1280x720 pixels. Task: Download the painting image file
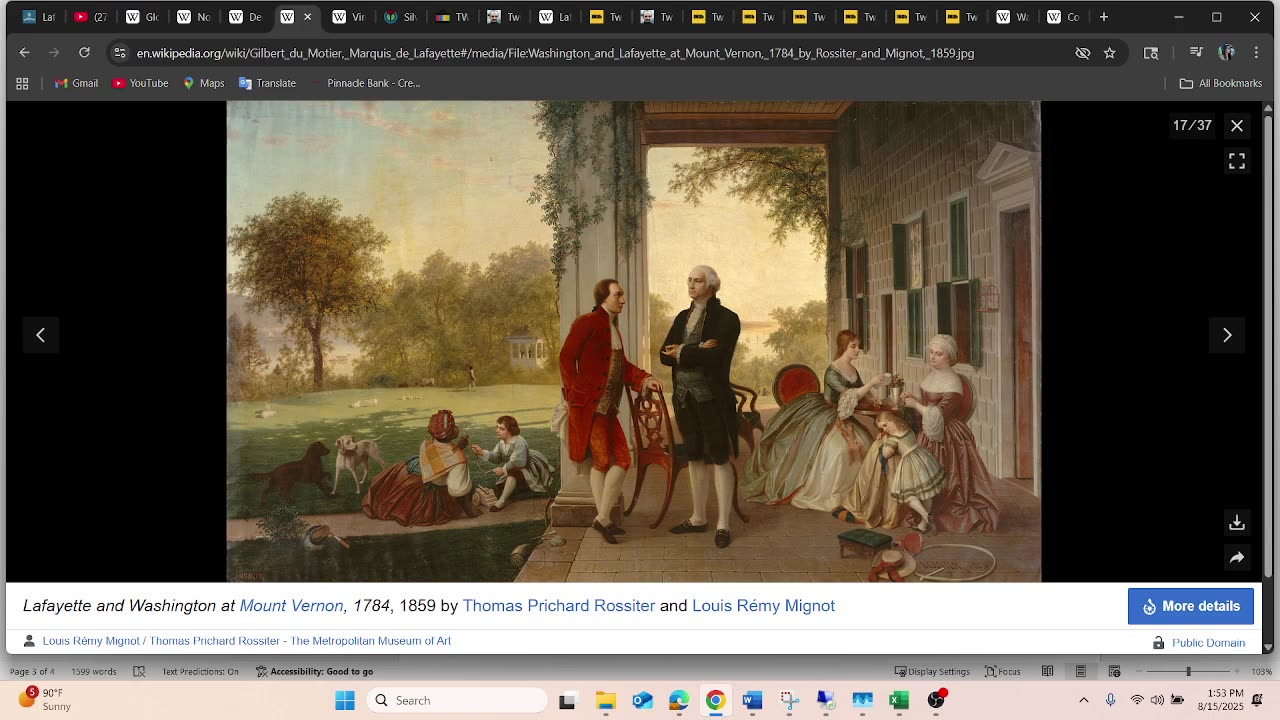coord(1237,523)
